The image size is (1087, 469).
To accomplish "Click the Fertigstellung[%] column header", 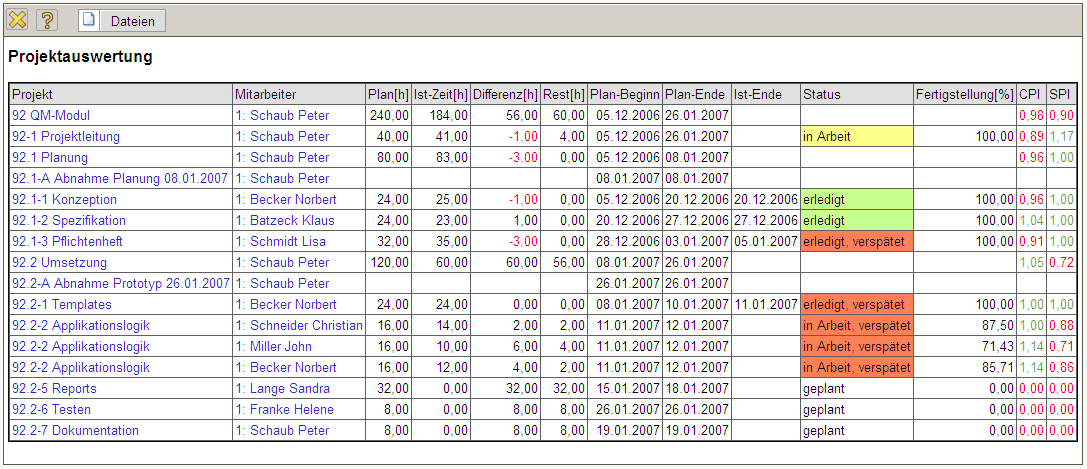I will pyautogui.click(x=963, y=95).
